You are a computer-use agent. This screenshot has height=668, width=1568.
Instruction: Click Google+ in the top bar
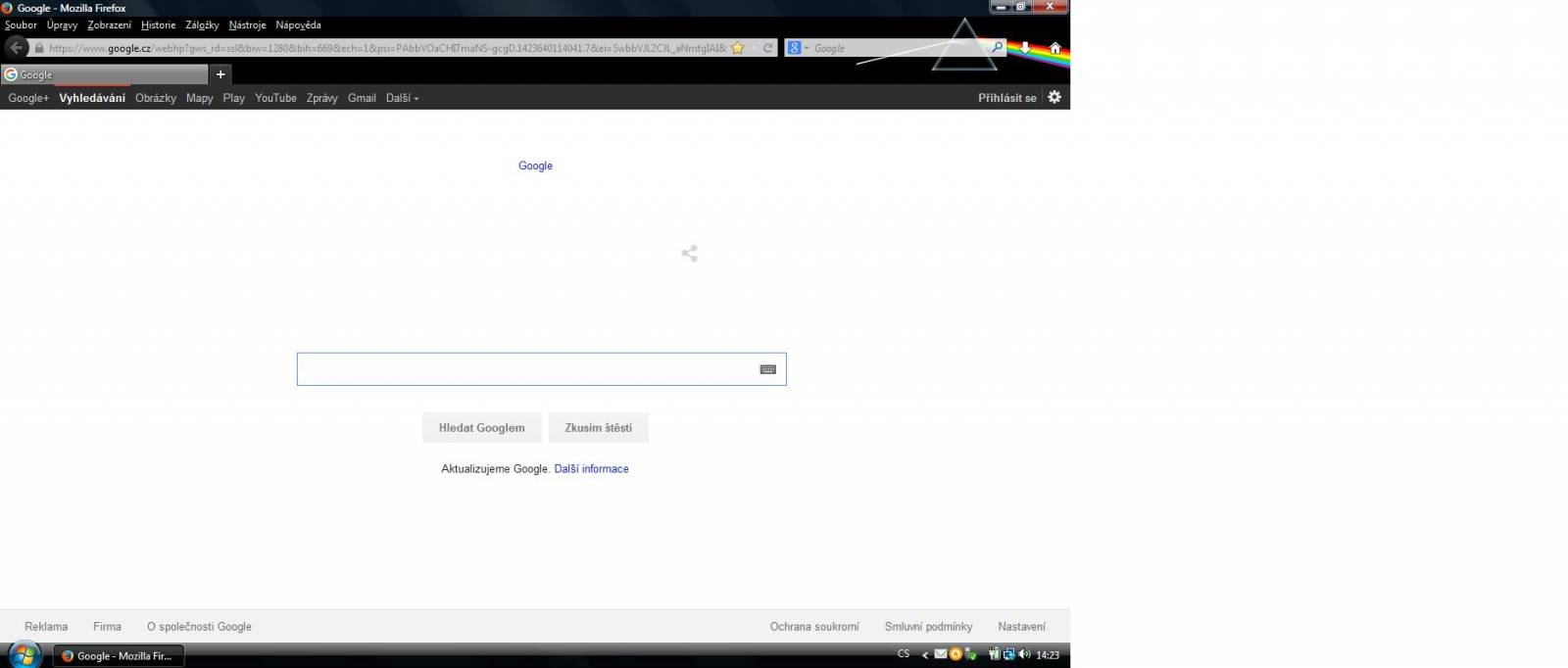[28, 98]
